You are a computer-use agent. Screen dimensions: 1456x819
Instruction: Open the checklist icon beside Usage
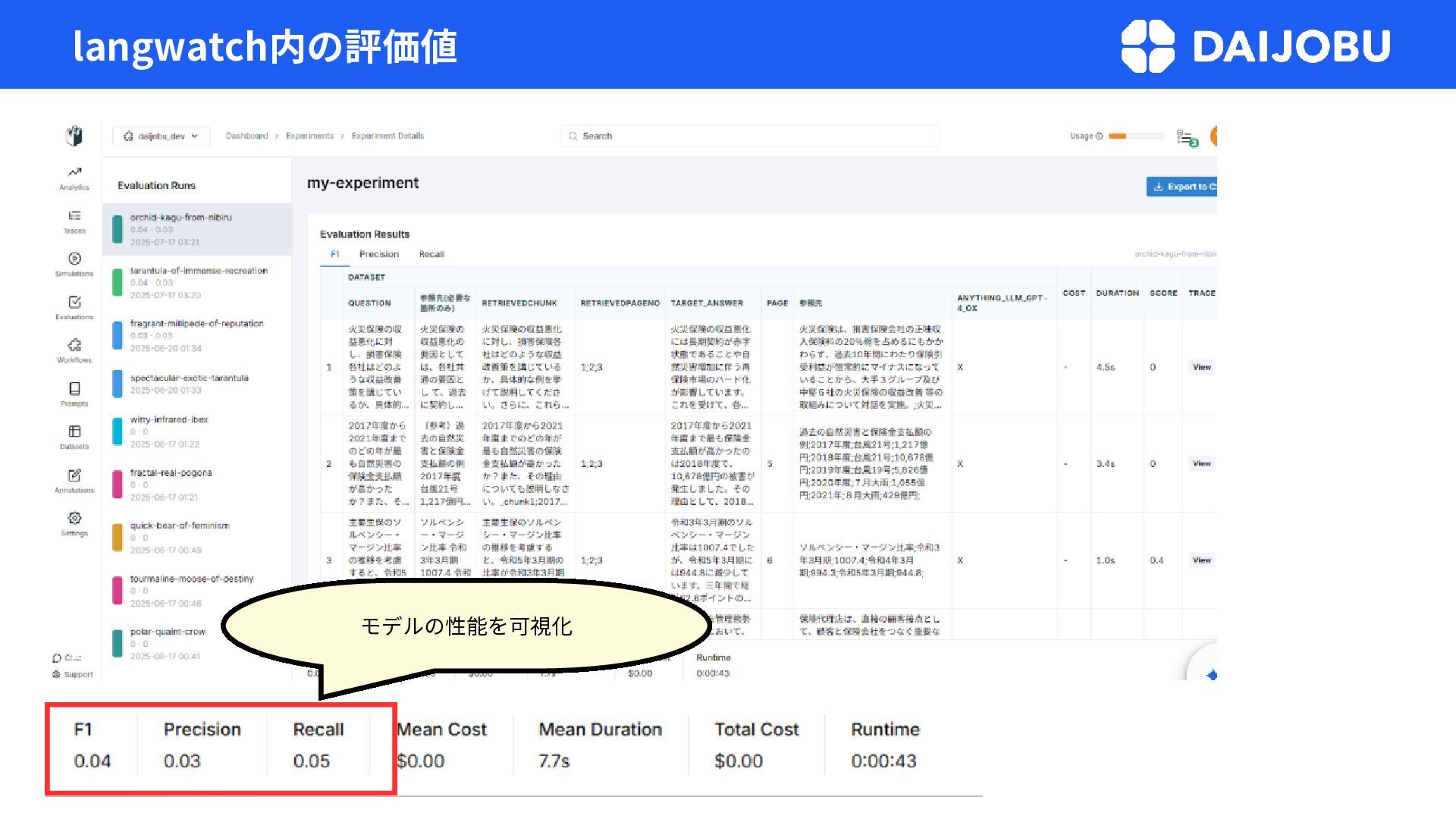[1187, 137]
